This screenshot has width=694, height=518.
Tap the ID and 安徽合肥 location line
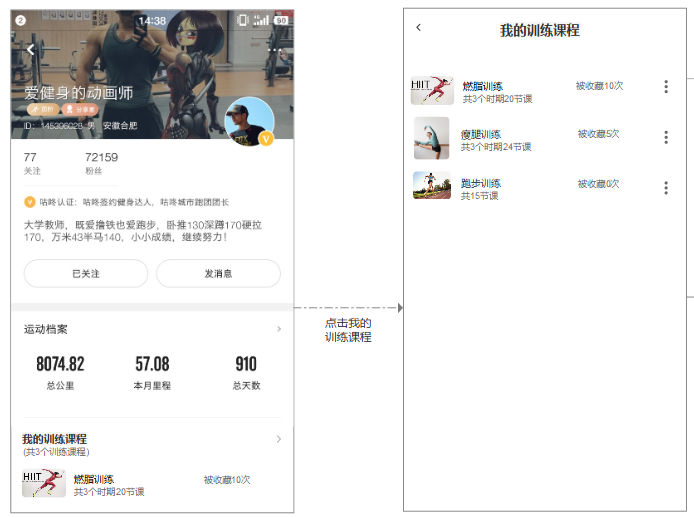coord(81,126)
